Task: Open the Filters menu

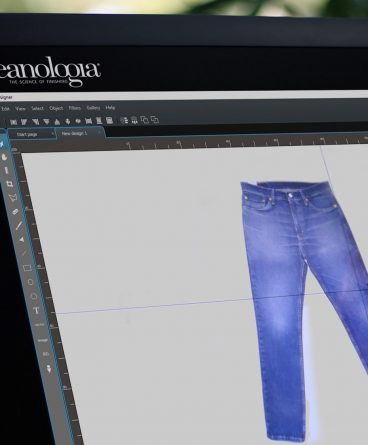Action: tap(75, 108)
